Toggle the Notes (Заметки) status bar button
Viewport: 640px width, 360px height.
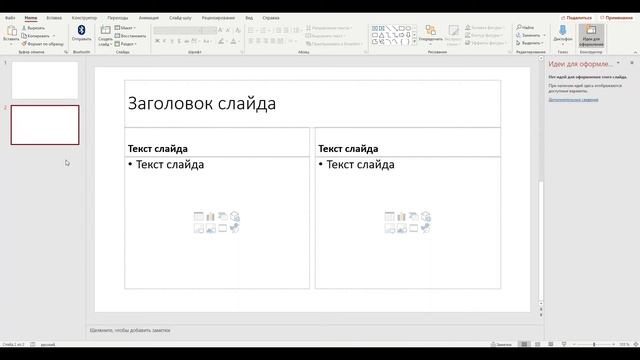501,344
